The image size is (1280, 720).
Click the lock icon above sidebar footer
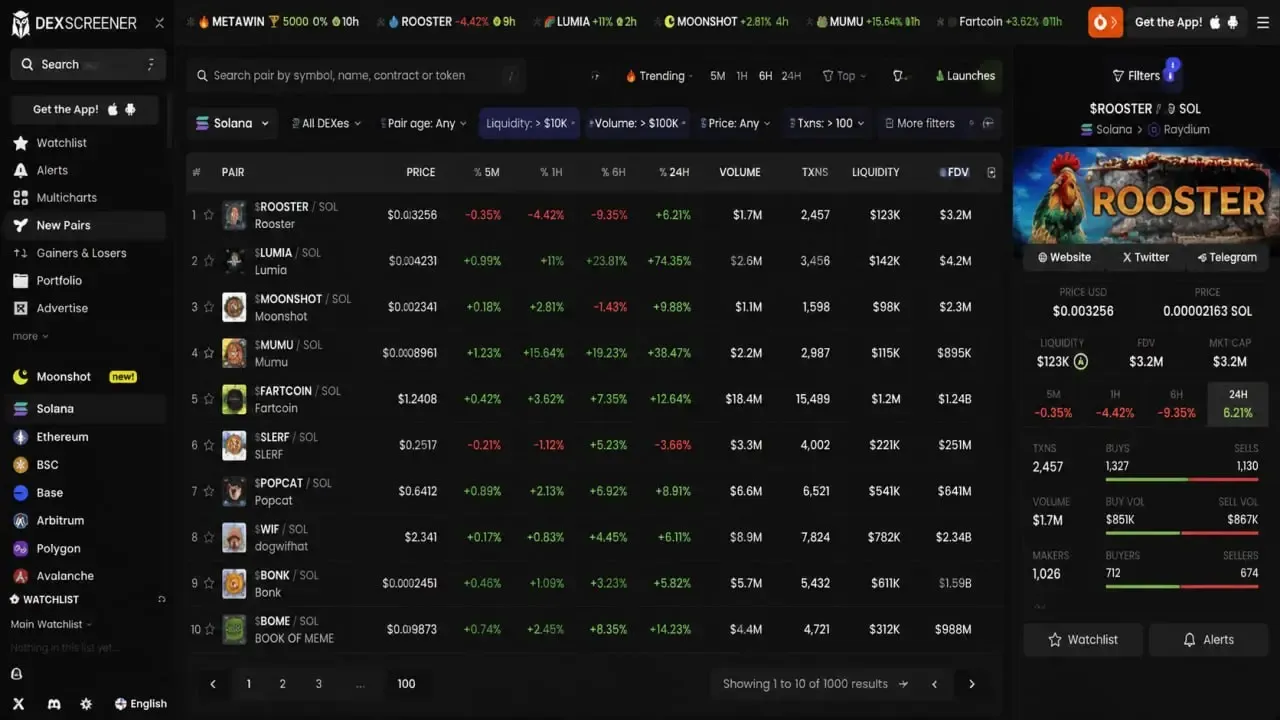(17, 674)
